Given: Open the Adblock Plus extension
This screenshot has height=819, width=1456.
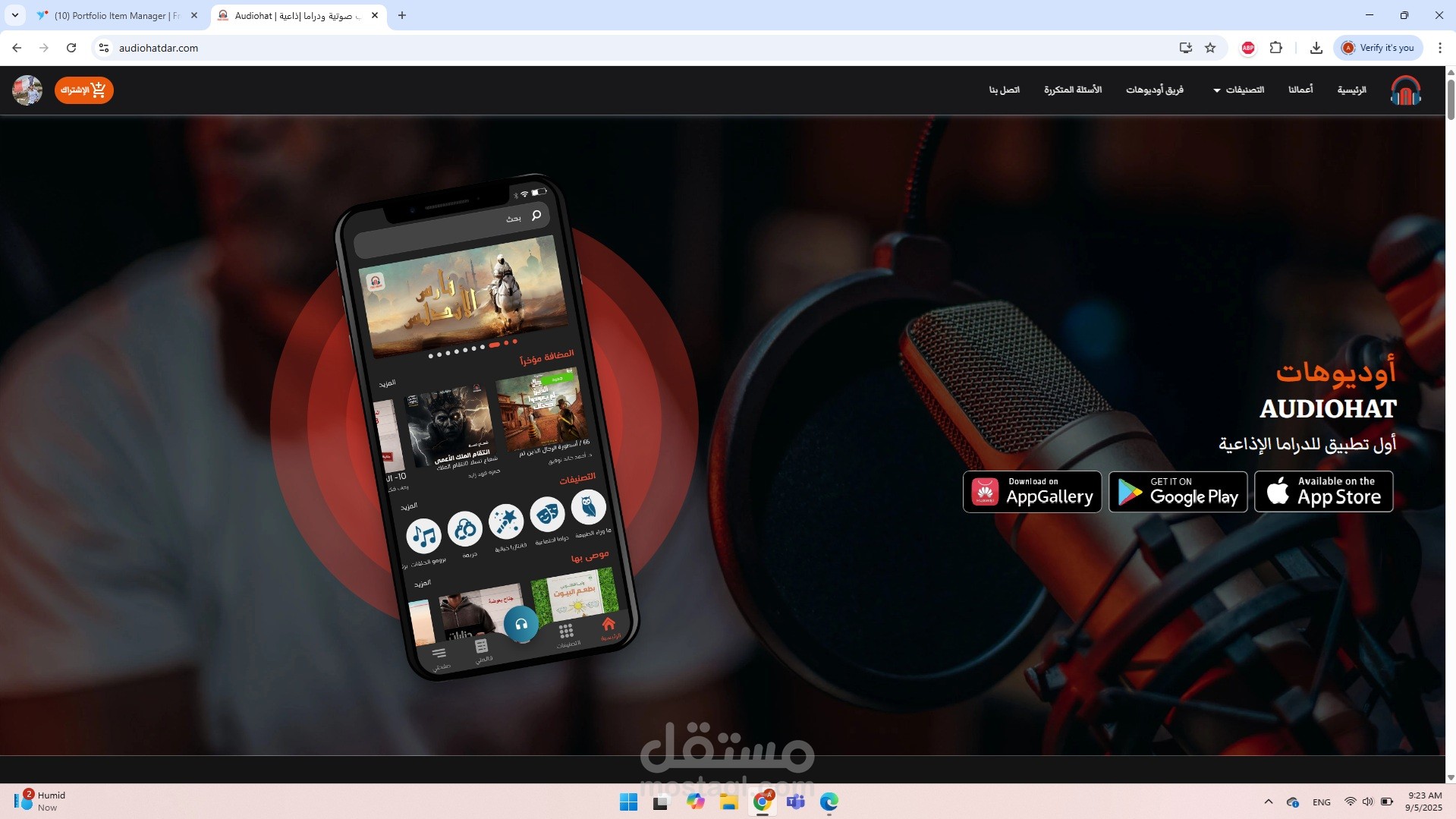Looking at the screenshot, I should coord(1248,48).
